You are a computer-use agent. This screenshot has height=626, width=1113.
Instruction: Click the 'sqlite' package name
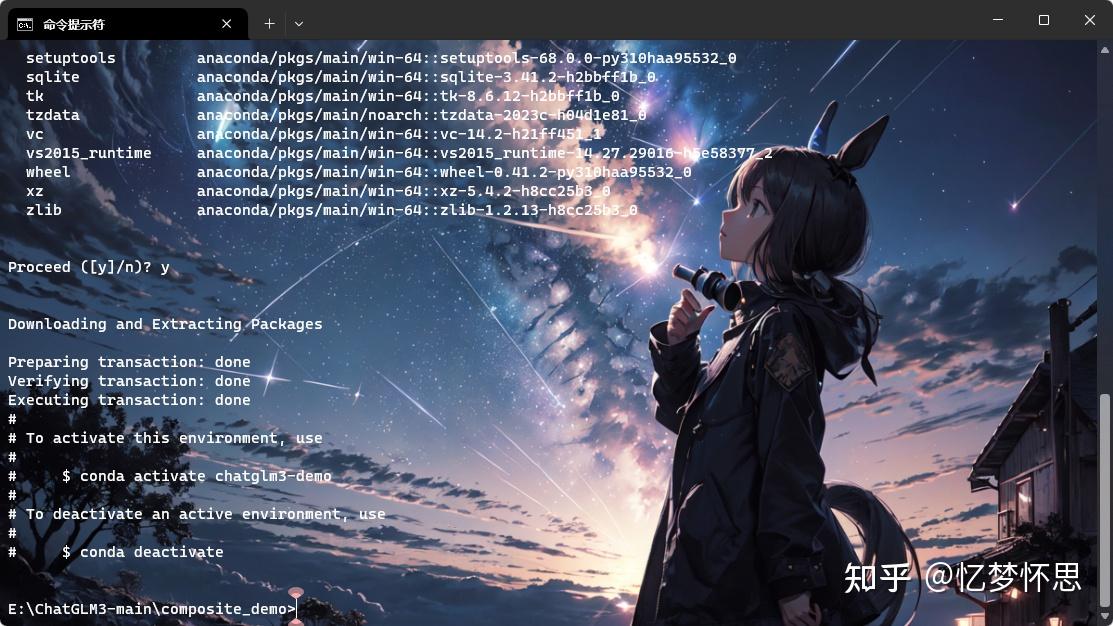pyautogui.click(x=53, y=77)
